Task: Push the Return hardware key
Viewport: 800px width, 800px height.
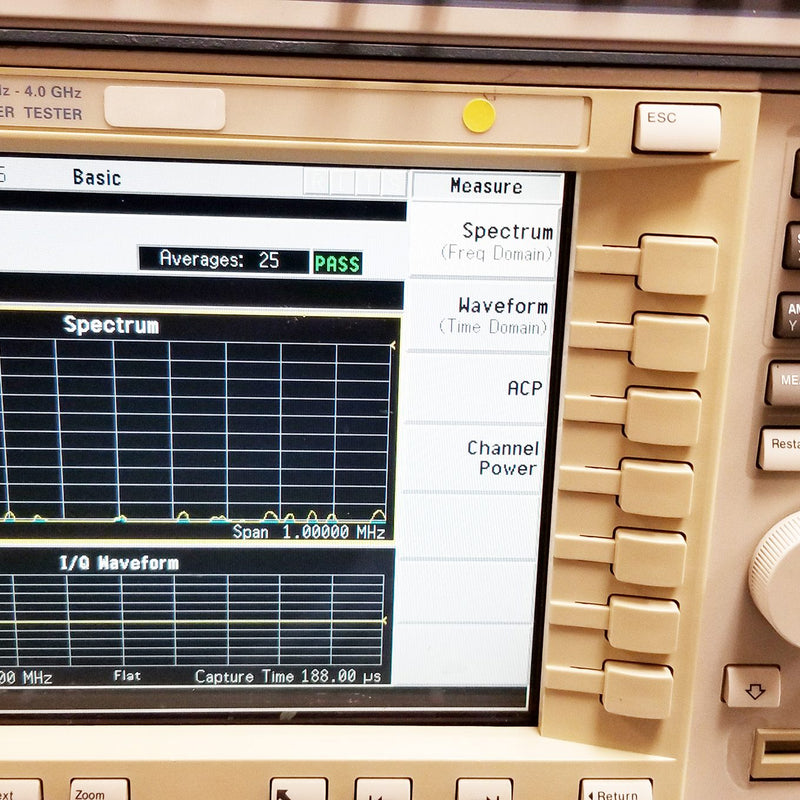Action: tap(616, 790)
